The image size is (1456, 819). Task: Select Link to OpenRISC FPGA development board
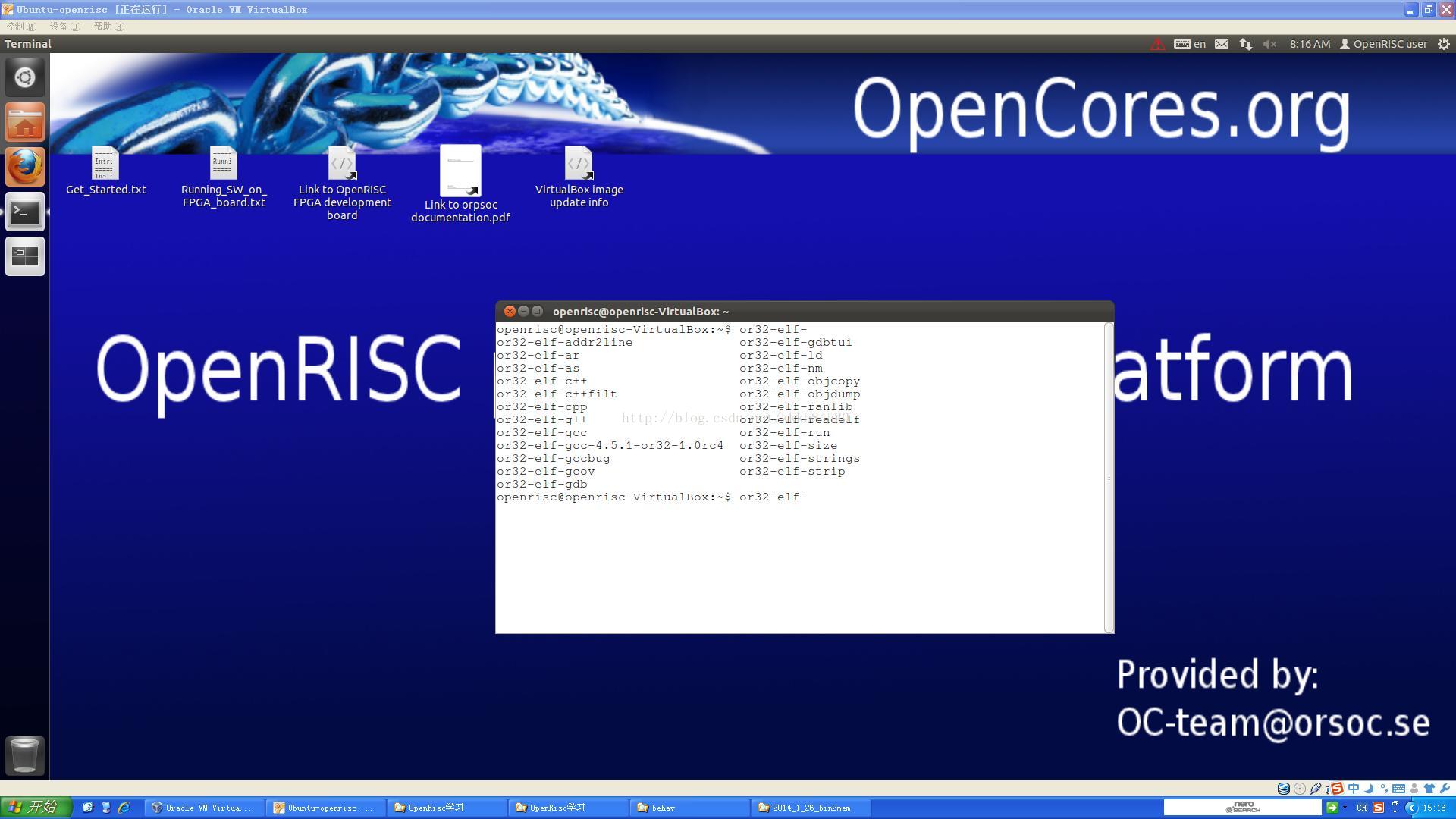342,183
